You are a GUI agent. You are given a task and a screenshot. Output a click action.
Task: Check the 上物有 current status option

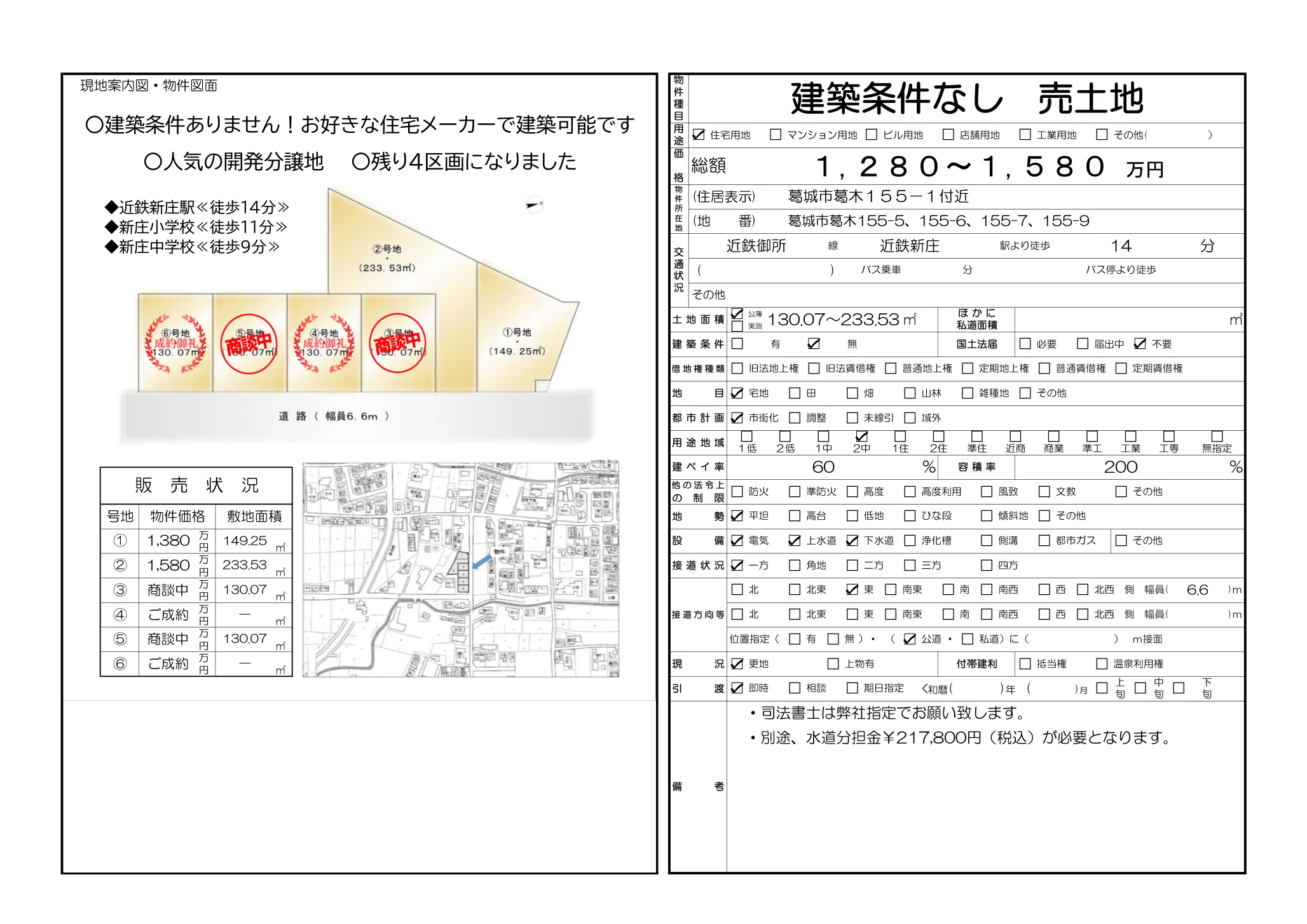832,663
